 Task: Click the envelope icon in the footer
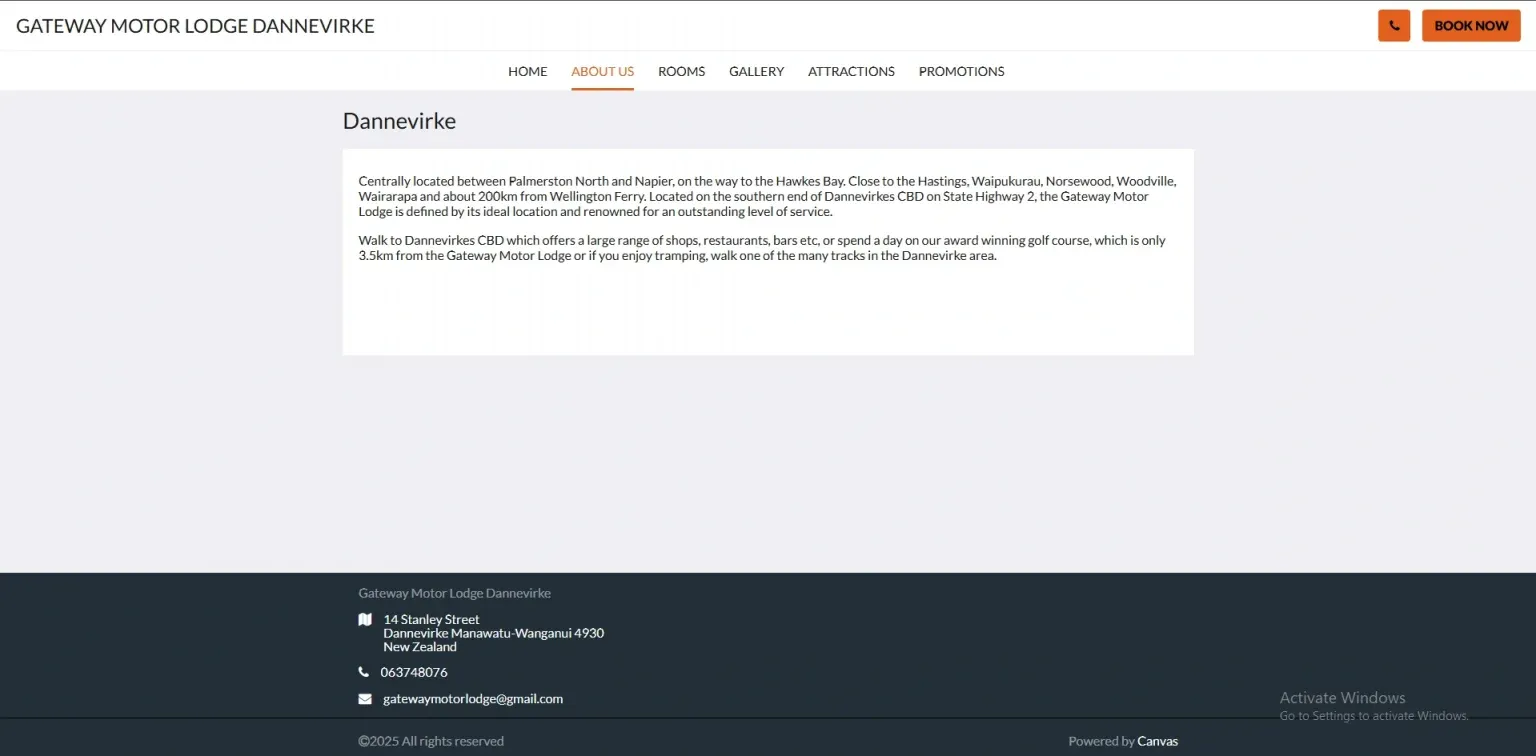point(365,699)
